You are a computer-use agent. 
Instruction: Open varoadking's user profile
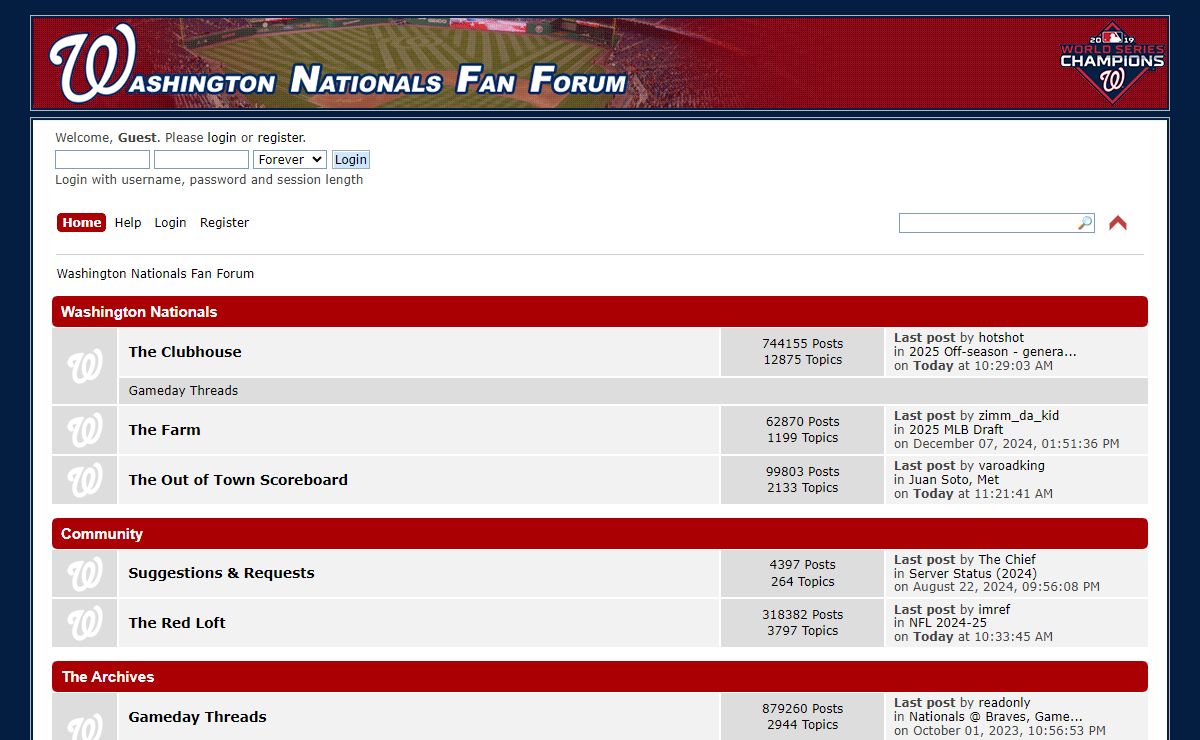coord(1011,466)
